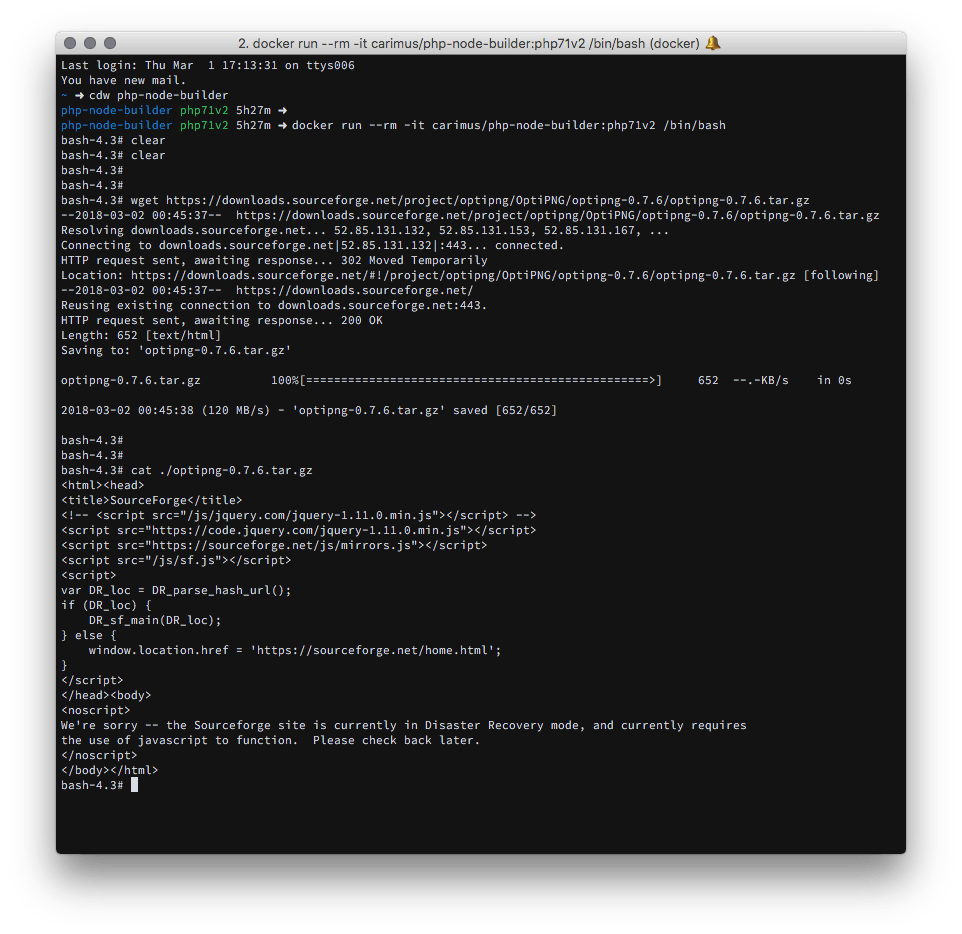Click the 'var DR_loc = DR_parse_hash_url();' line
The image size is (962, 934).
(176, 590)
